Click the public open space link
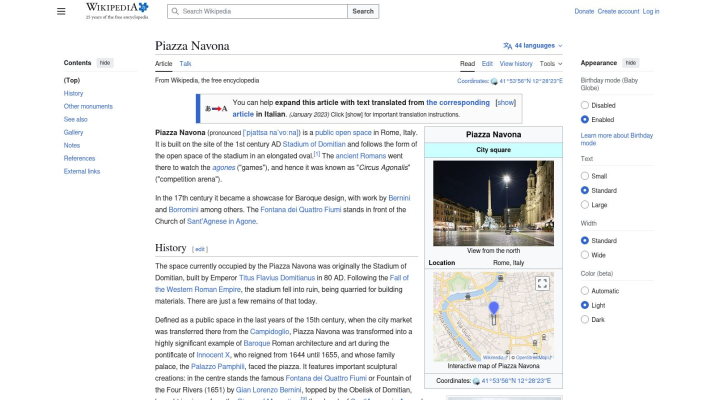The width and height of the screenshot is (720, 400). [343, 132]
